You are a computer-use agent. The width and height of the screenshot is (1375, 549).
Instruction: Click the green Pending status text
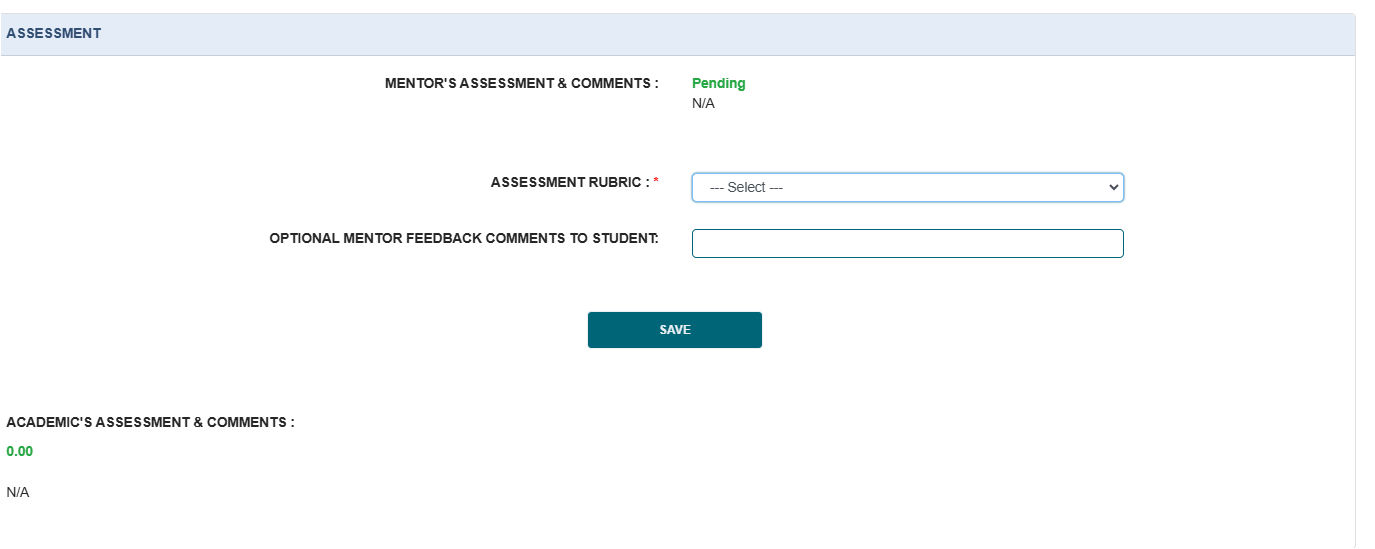719,83
